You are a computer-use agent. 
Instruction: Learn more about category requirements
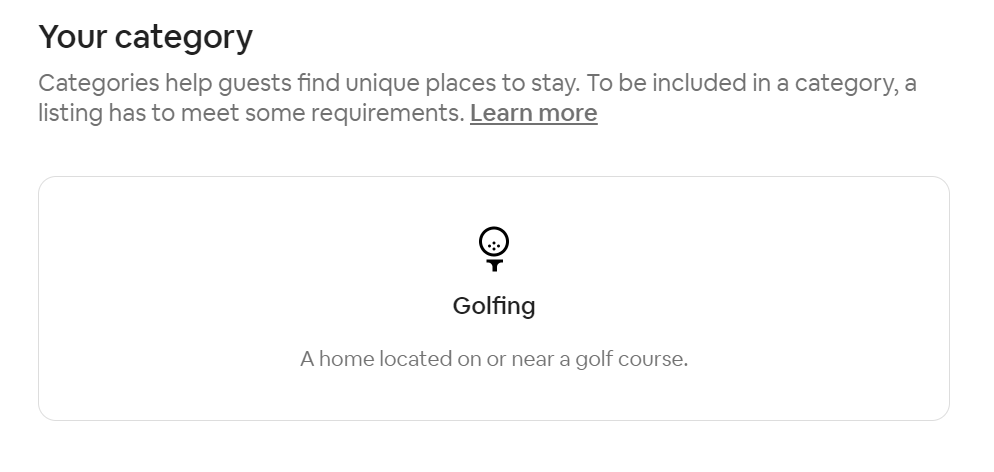pyautogui.click(x=534, y=113)
